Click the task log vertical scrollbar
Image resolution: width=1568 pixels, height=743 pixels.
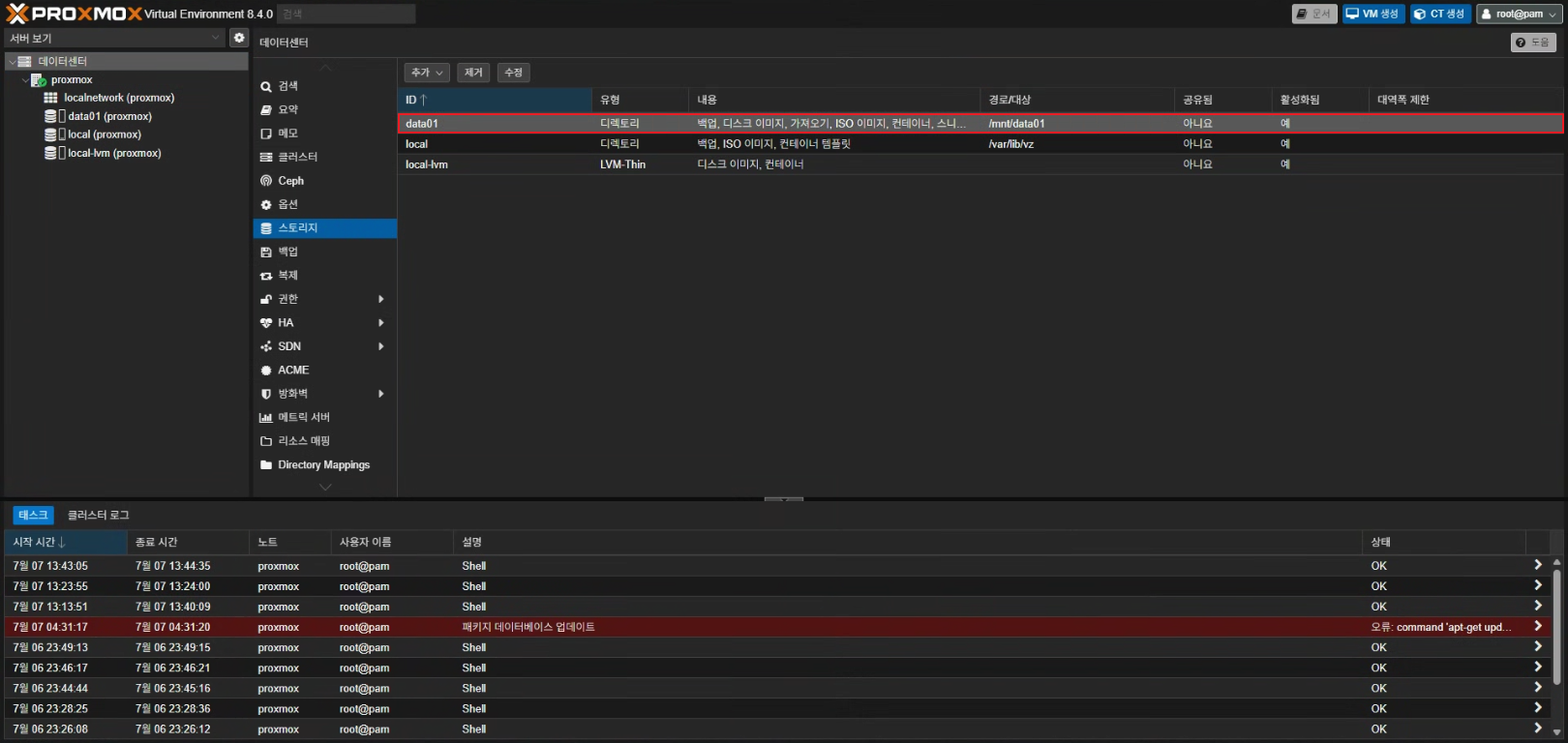[x=1556, y=627]
